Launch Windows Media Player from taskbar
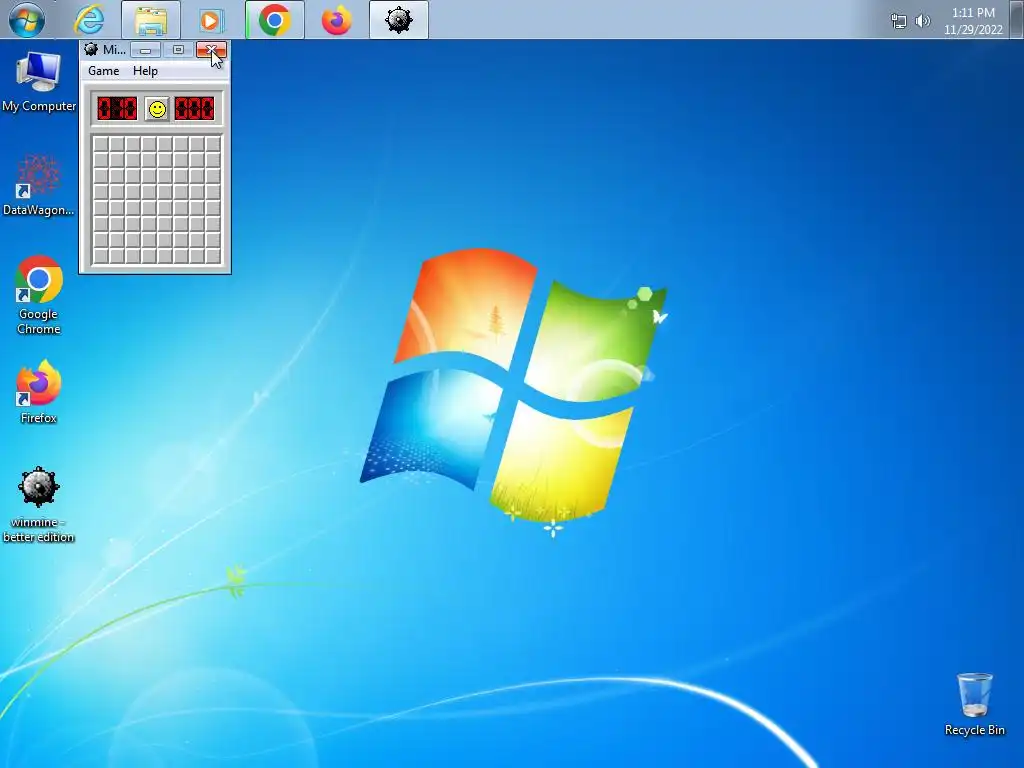 [x=212, y=20]
